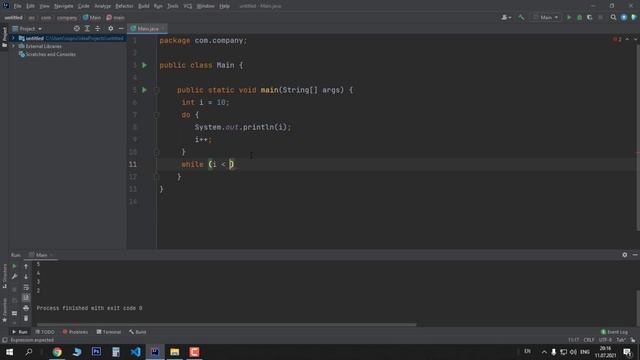Toggle fold marker at do block line
This screenshot has width=640, height=360.
coord(156,115)
